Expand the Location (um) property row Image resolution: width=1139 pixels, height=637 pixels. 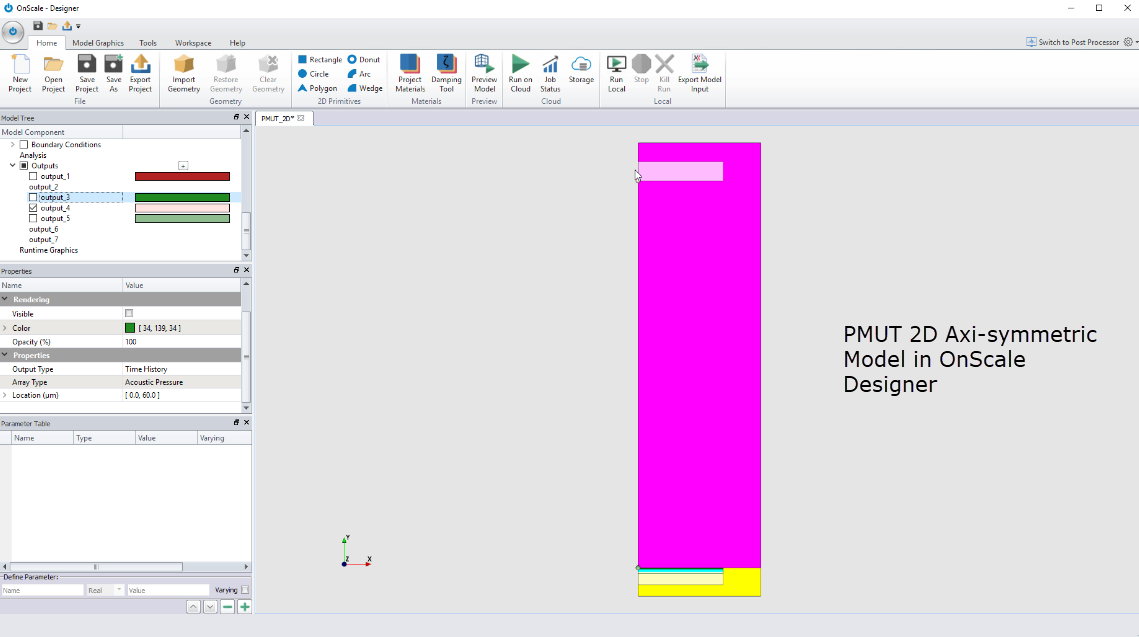(5, 396)
